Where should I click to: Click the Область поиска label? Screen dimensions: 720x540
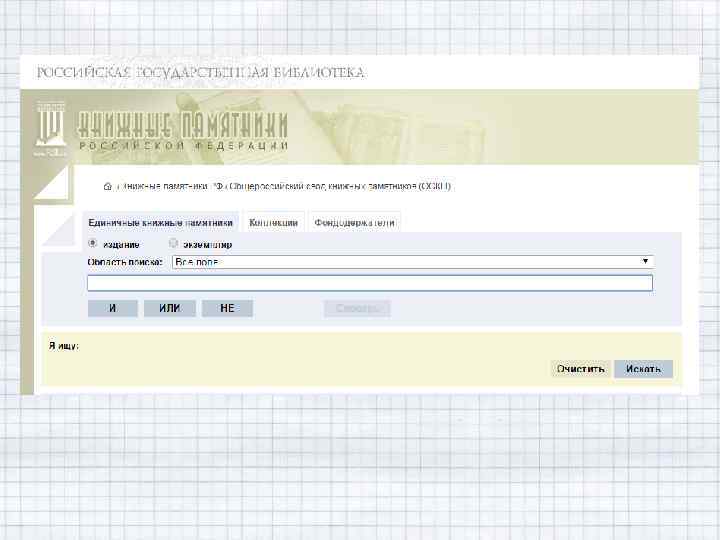[125, 262]
